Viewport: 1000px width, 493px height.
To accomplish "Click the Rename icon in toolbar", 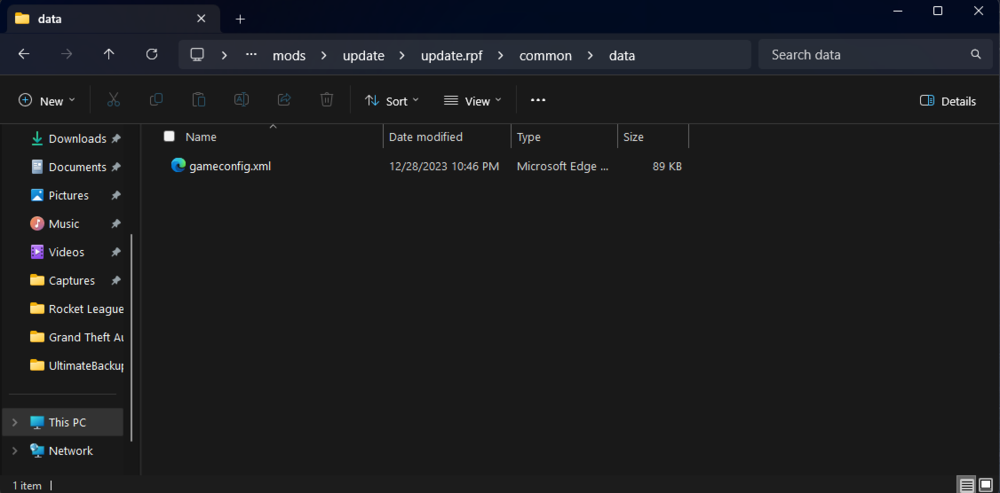I will 241,100.
